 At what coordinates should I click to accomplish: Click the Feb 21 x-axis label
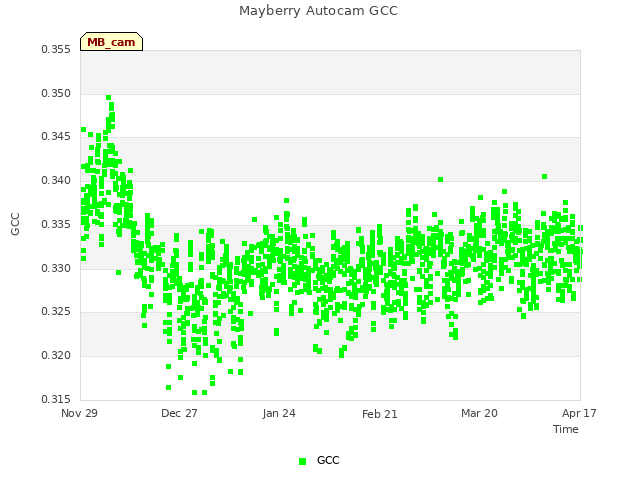[x=380, y=414]
